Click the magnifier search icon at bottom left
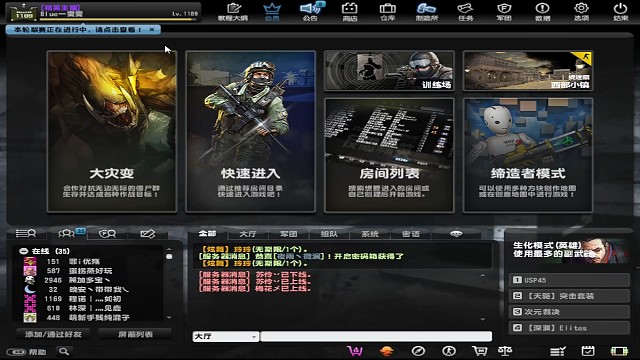Screen dimensions: 640x360 pyautogui.click(x=64, y=351)
